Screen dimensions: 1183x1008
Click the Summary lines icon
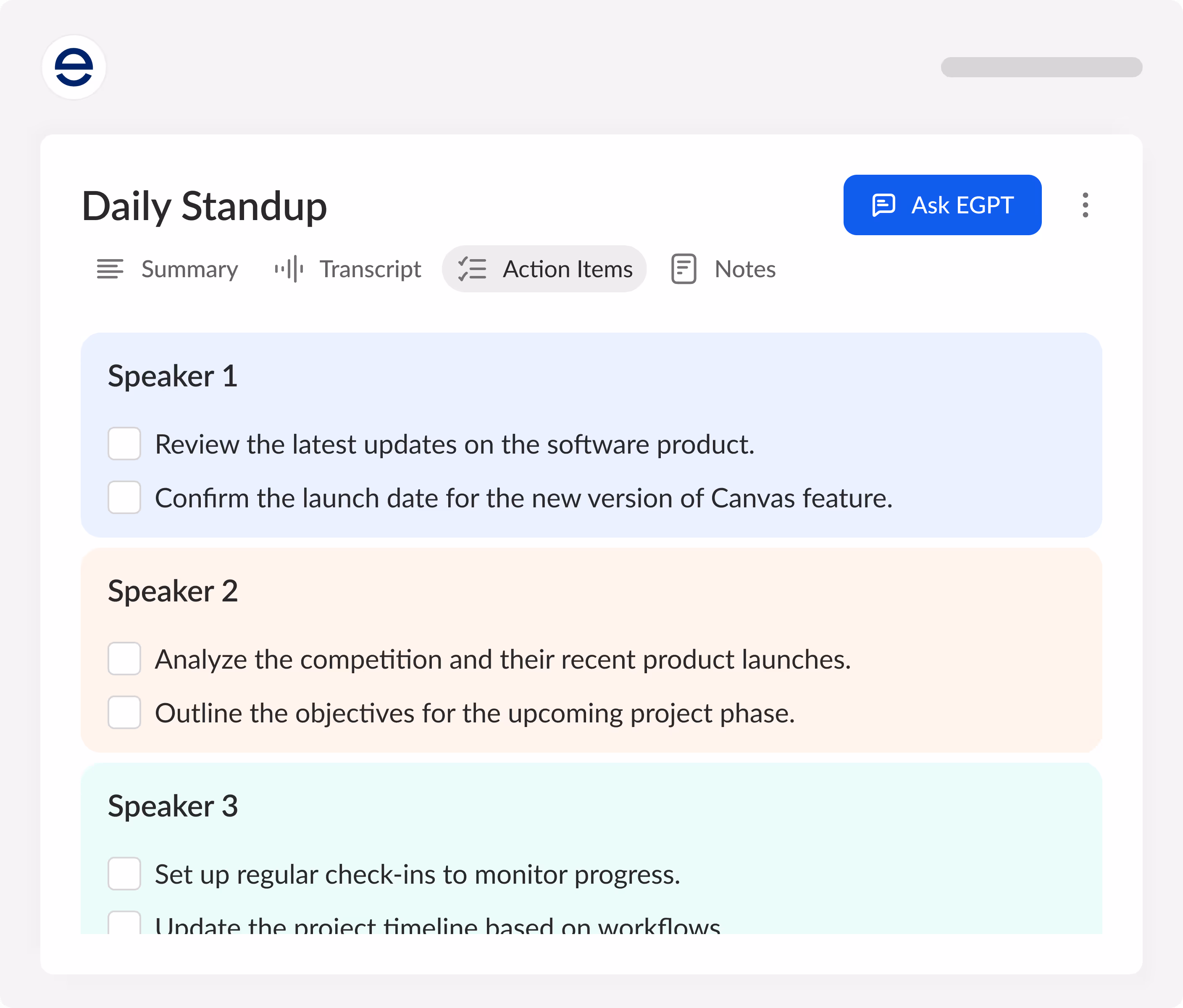pos(110,269)
